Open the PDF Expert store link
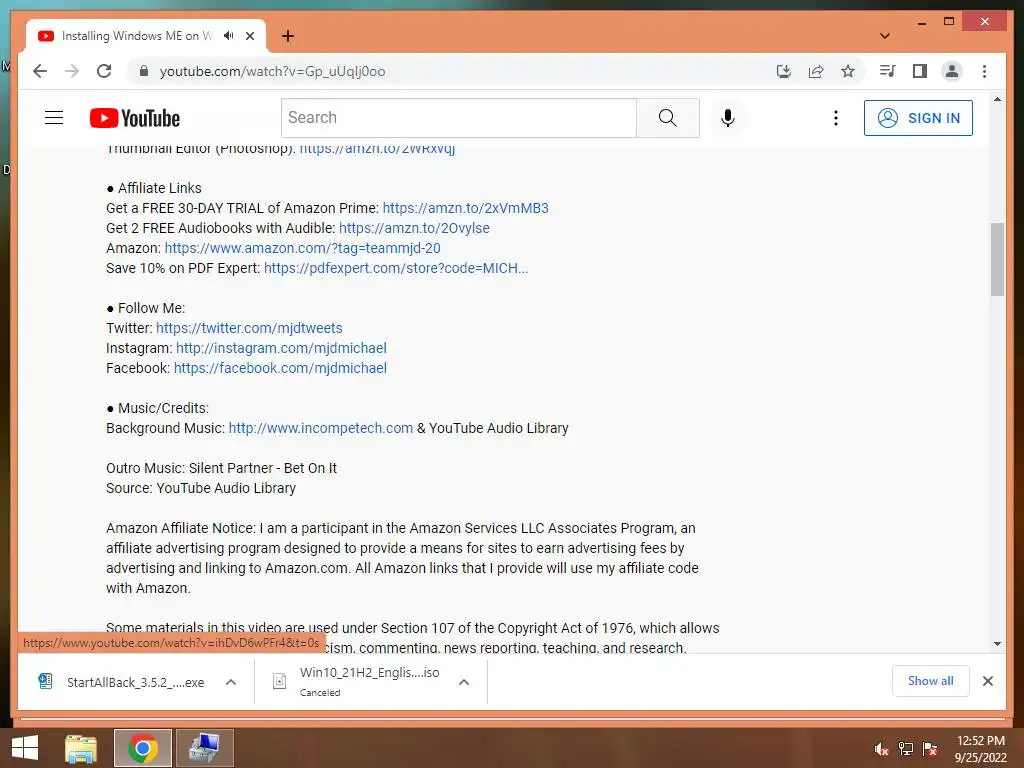The width and height of the screenshot is (1024, 768). click(396, 268)
